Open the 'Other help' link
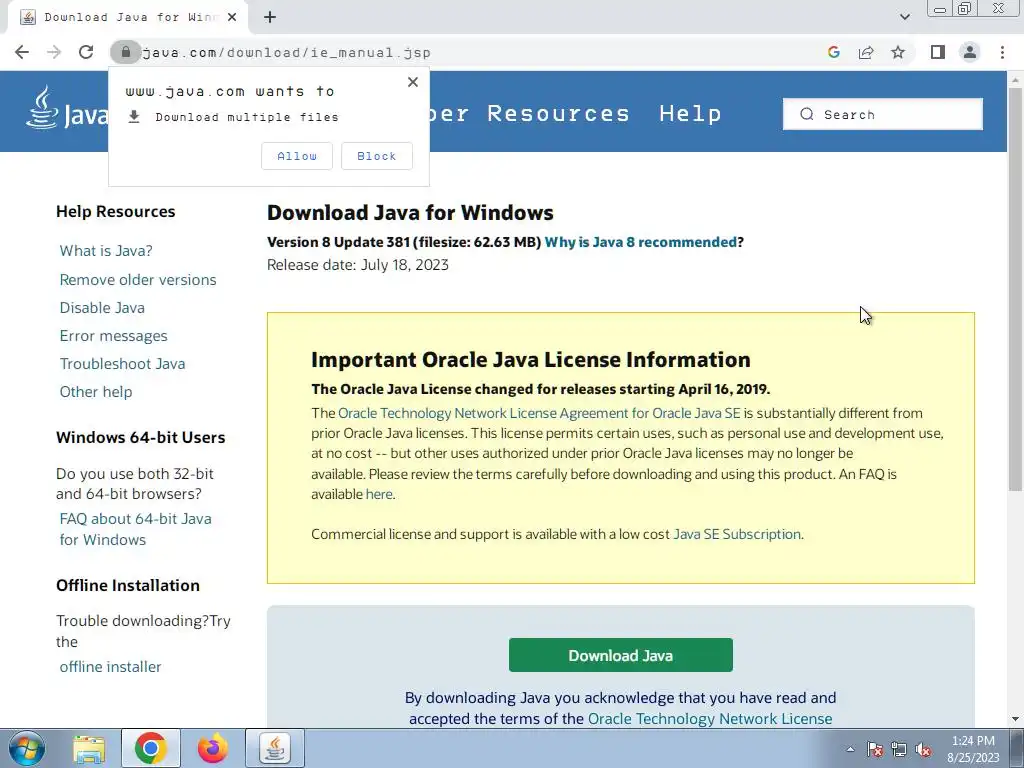Viewport: 1024px width, 768px height. pos(96,392)
